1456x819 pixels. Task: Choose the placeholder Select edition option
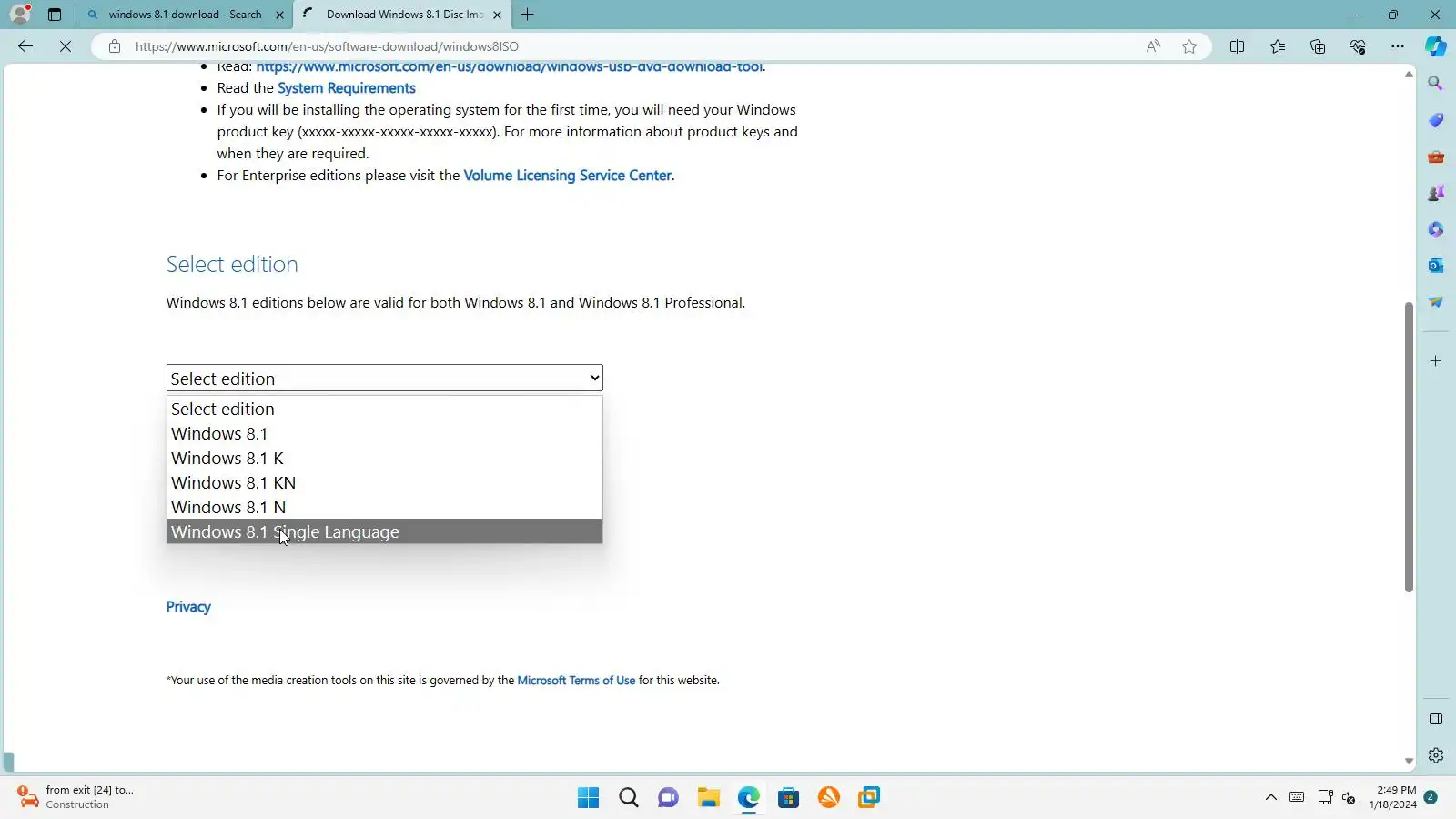pos(385,409)
